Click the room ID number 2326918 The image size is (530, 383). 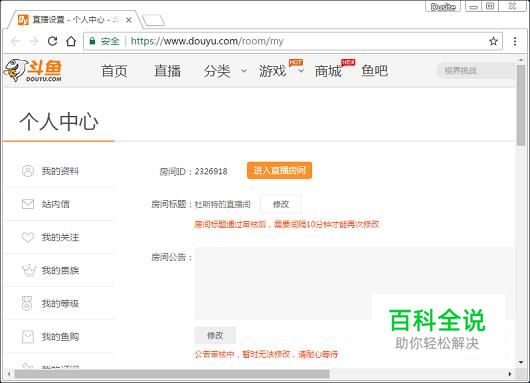211,171
